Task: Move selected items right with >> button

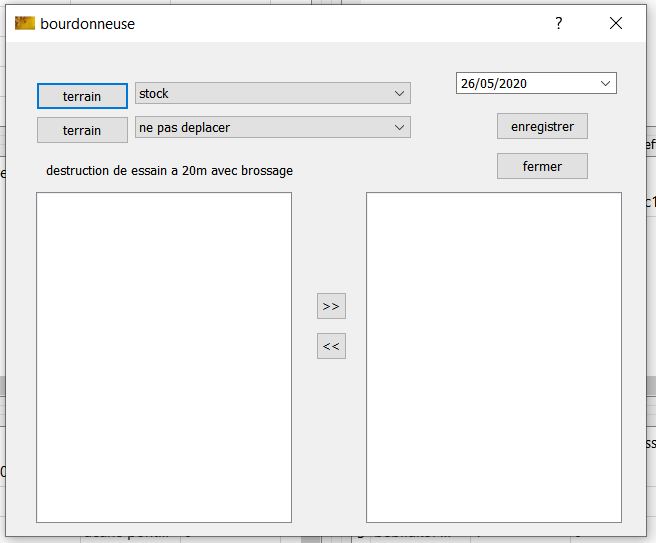Action: (x=331, y=306)
